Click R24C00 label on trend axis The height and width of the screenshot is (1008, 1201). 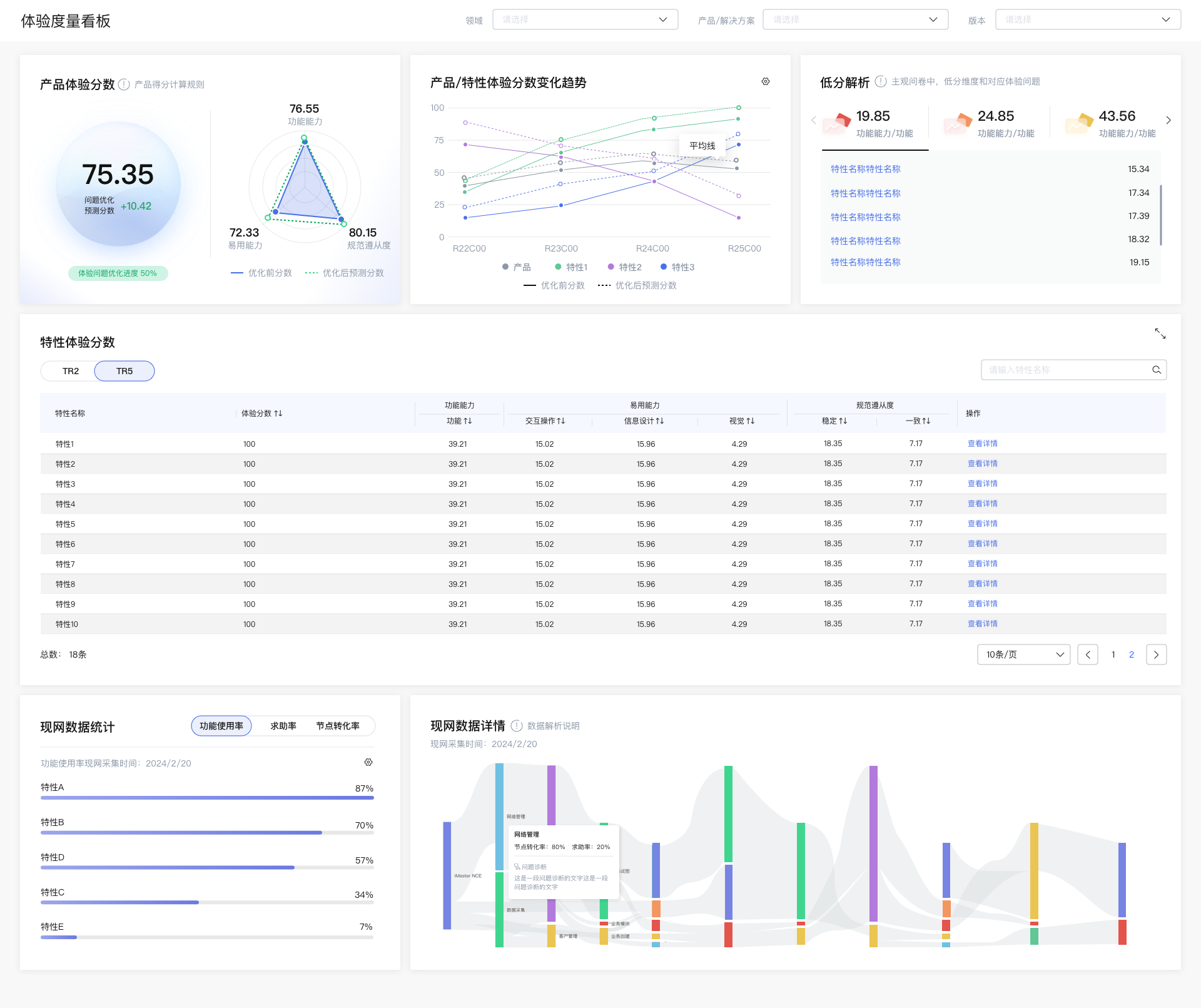click(652, 248)
